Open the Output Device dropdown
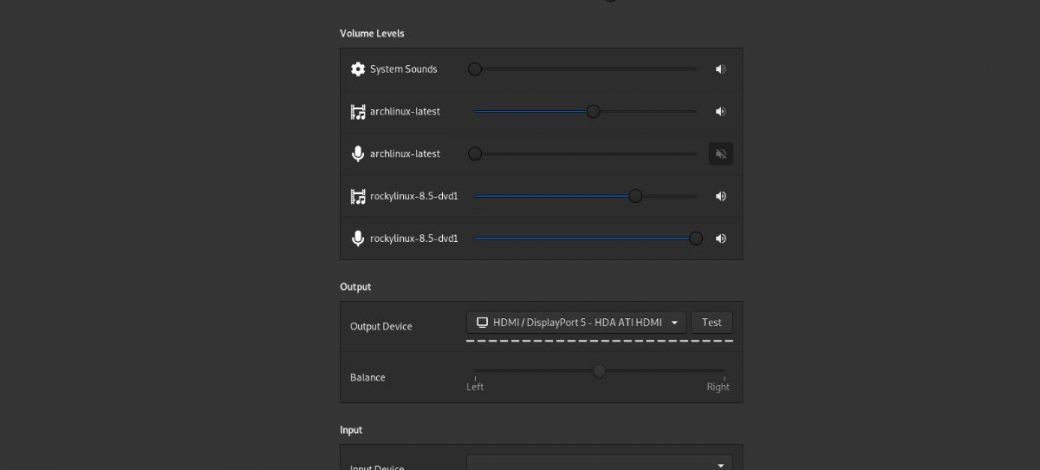The height and width of the screenshot is (470, 1040). coord(576,322)
